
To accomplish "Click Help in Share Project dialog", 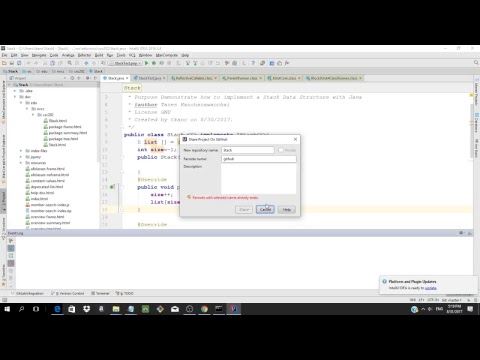I will [x=287, y=209].
